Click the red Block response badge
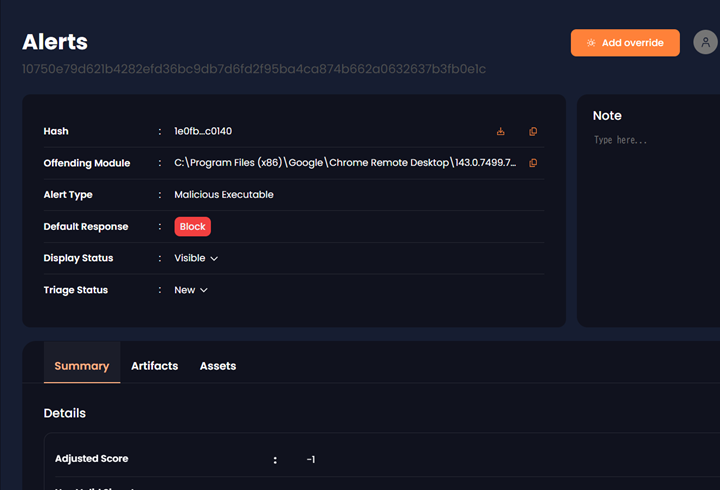 192,227
